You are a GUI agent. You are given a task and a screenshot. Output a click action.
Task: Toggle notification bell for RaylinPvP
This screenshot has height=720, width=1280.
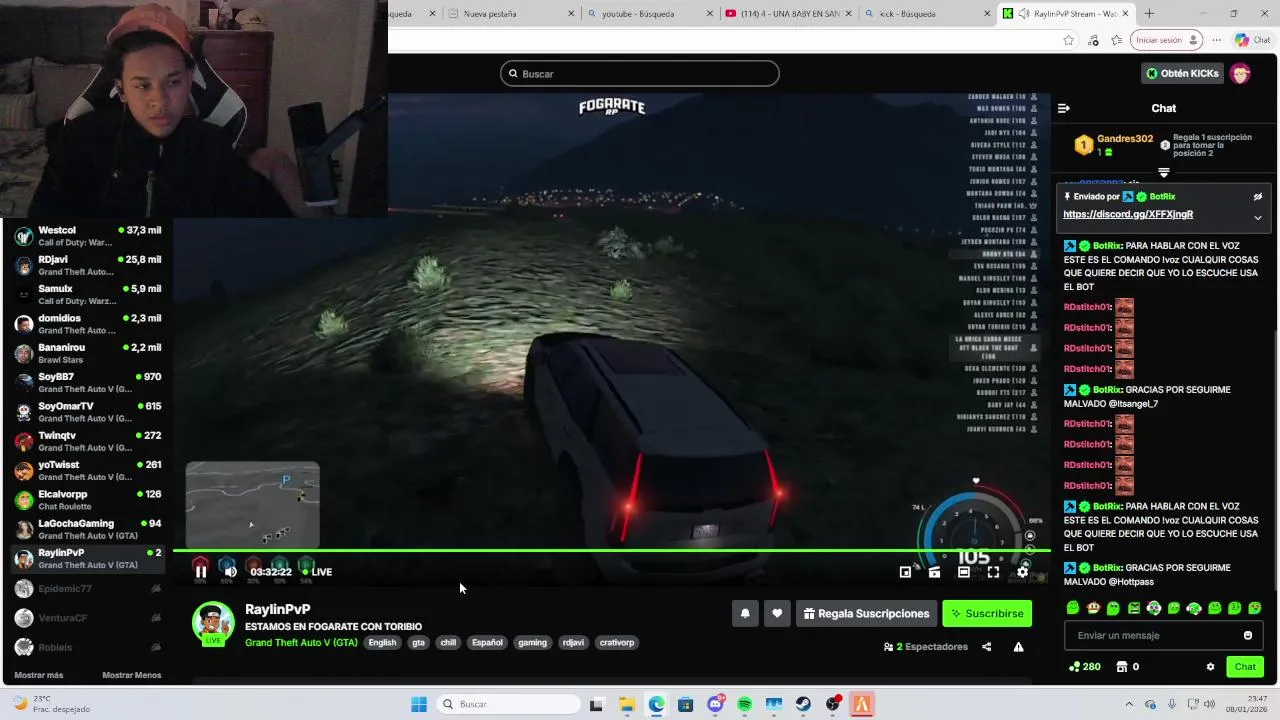click(745, 614)
